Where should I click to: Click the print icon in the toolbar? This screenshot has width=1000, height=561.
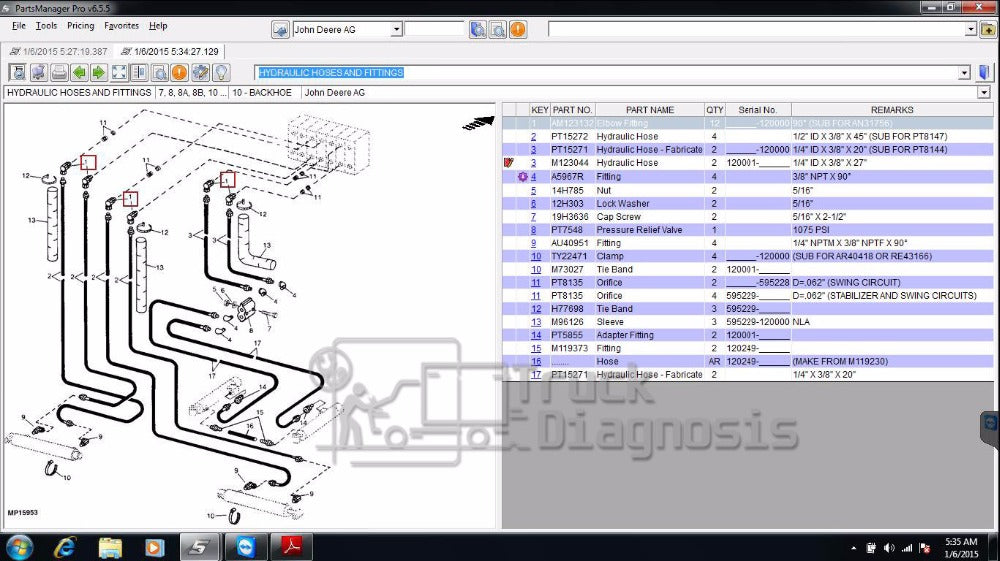pyautogui.click(x=59, y=72)
